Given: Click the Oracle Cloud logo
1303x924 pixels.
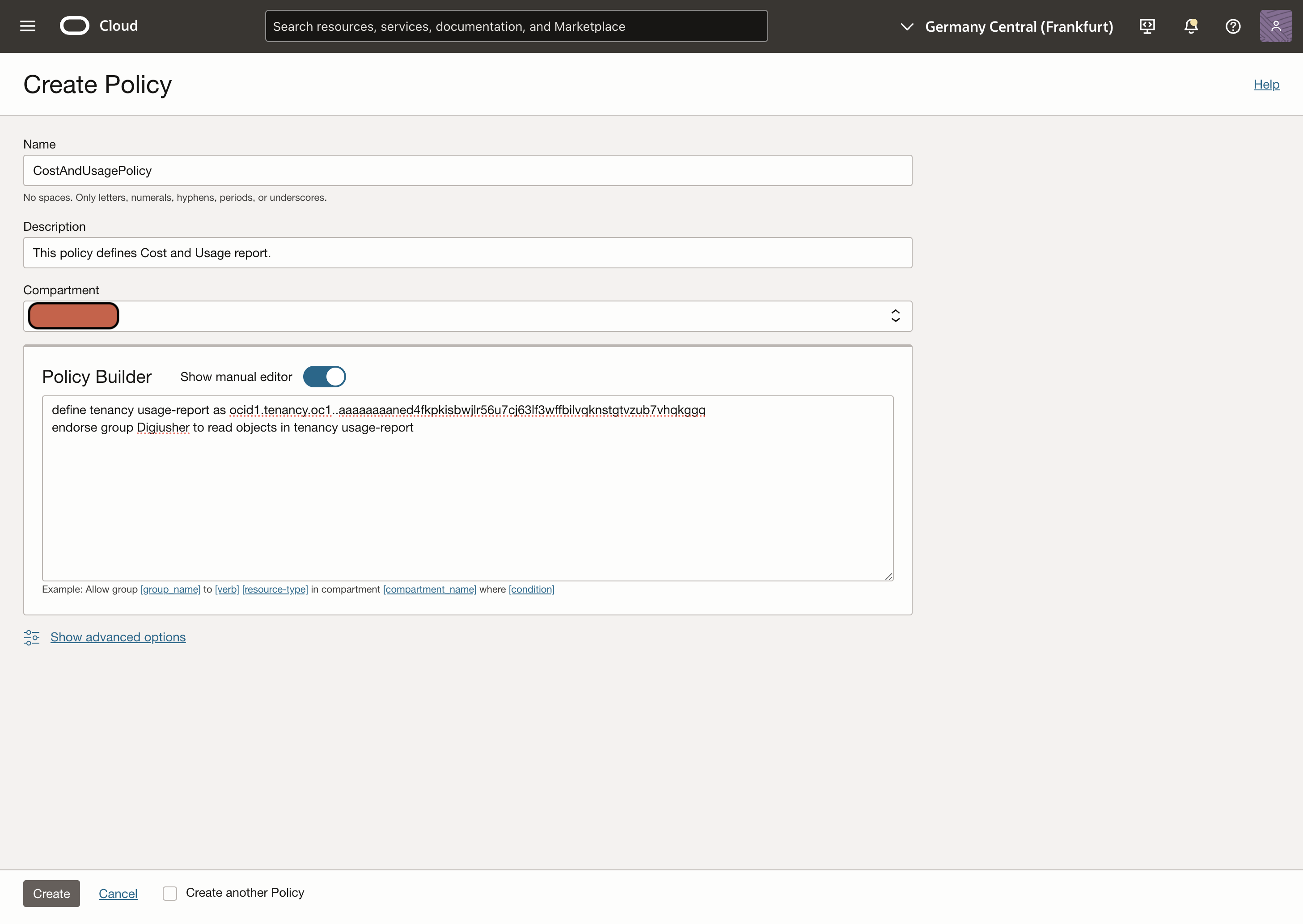Looking at the screenshot, I should click(x=75, y=26).
